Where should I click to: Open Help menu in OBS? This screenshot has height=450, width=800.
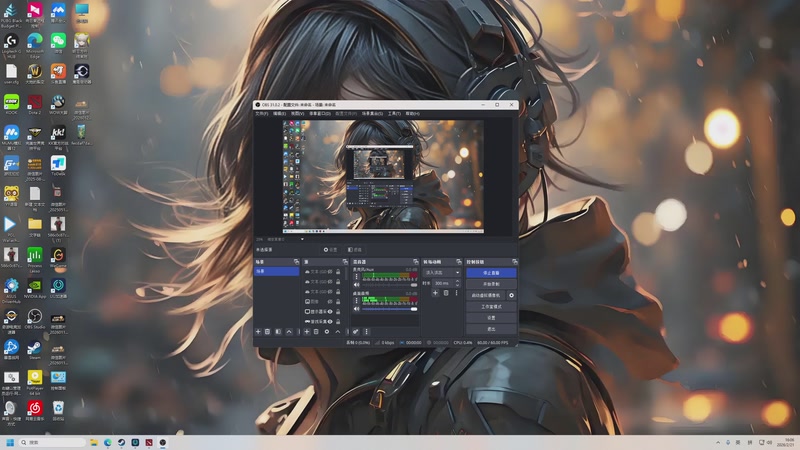tap(413, 113)
